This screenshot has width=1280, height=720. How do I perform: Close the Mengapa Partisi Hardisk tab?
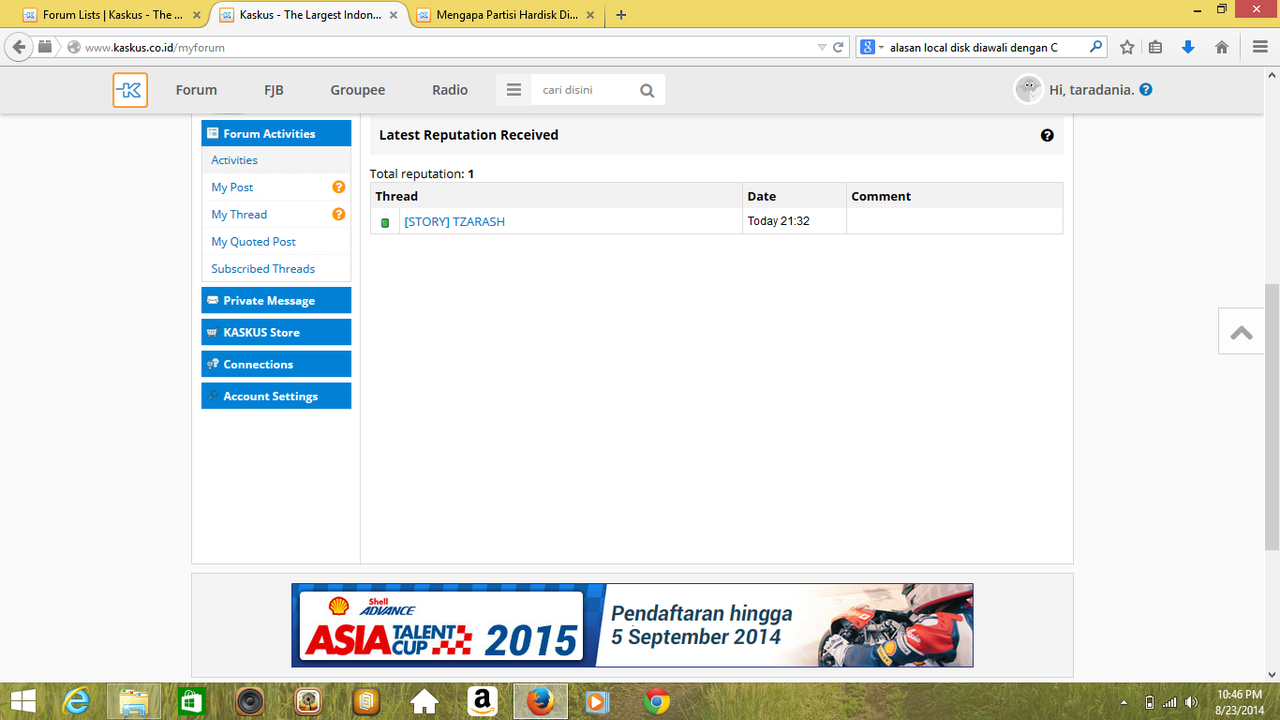[590, 15]
